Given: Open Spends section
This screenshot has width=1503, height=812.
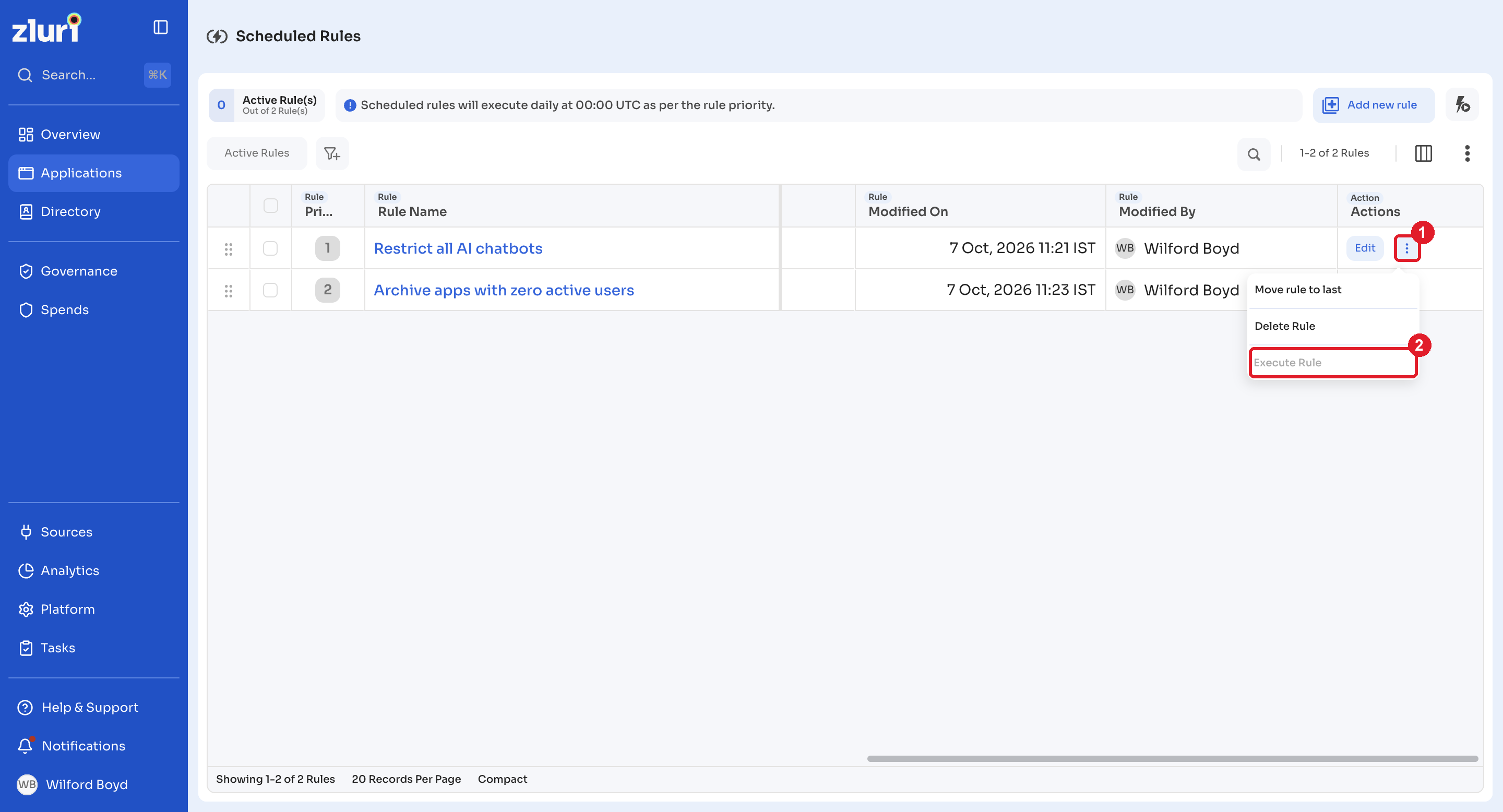Looking at the screenshot, I should coord(93,310).
